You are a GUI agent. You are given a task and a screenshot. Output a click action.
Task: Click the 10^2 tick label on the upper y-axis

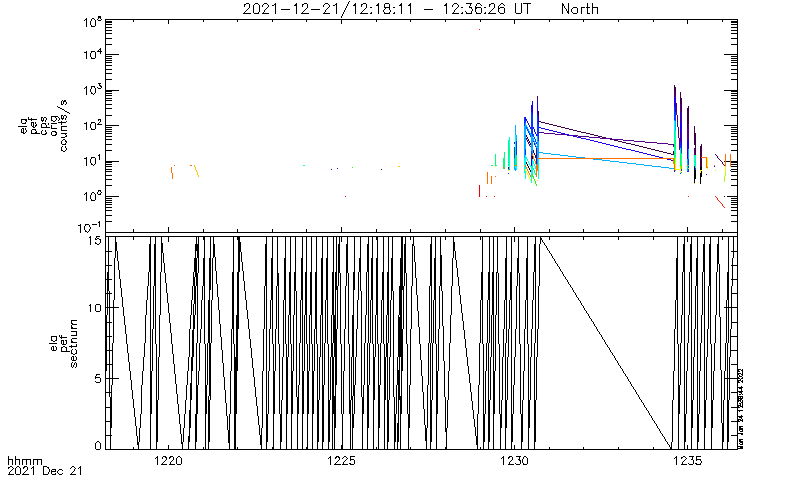coord(93,124)
